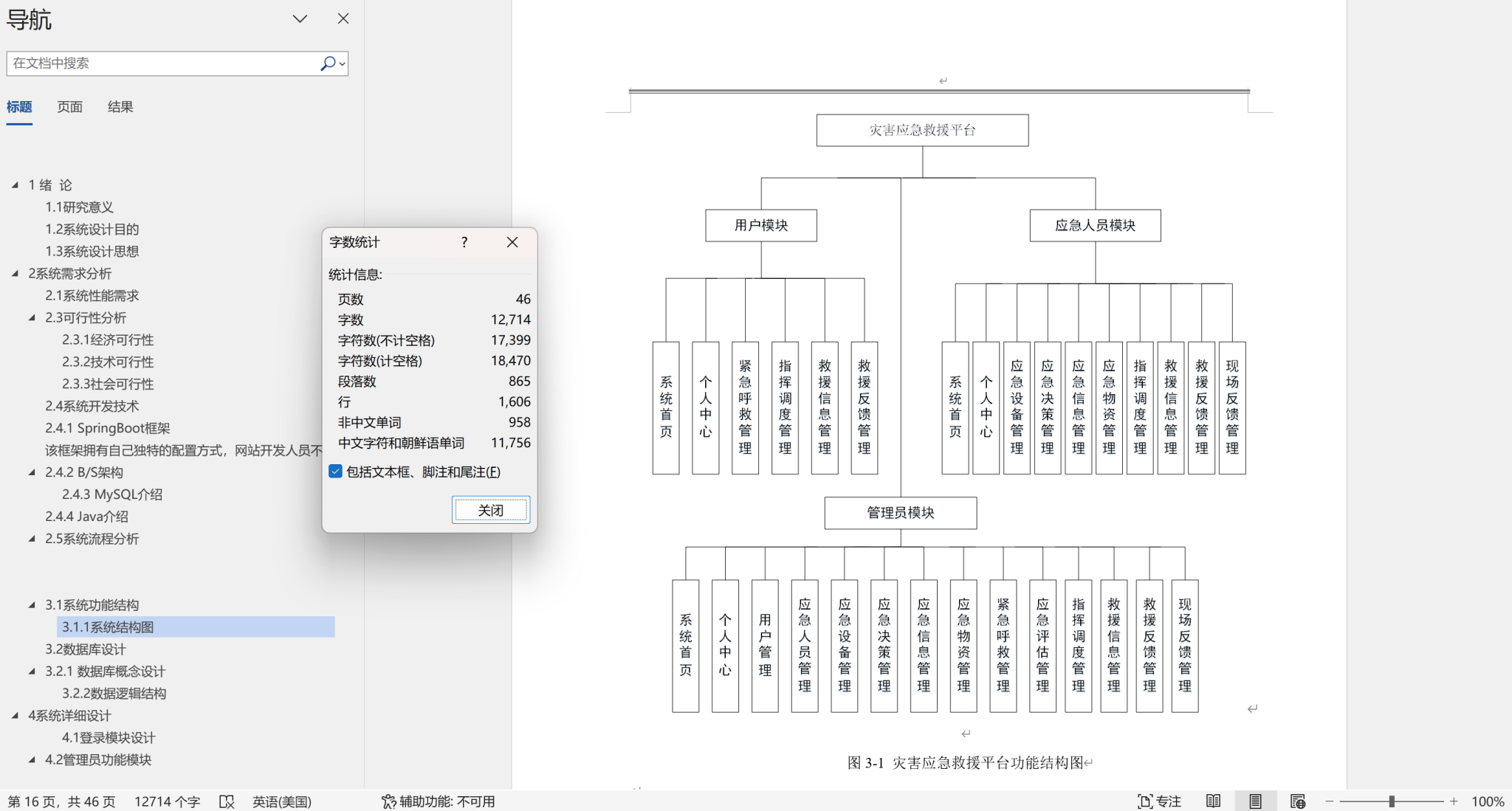
Task: Switch to Read Mode view
Action: pos(1213,801)
